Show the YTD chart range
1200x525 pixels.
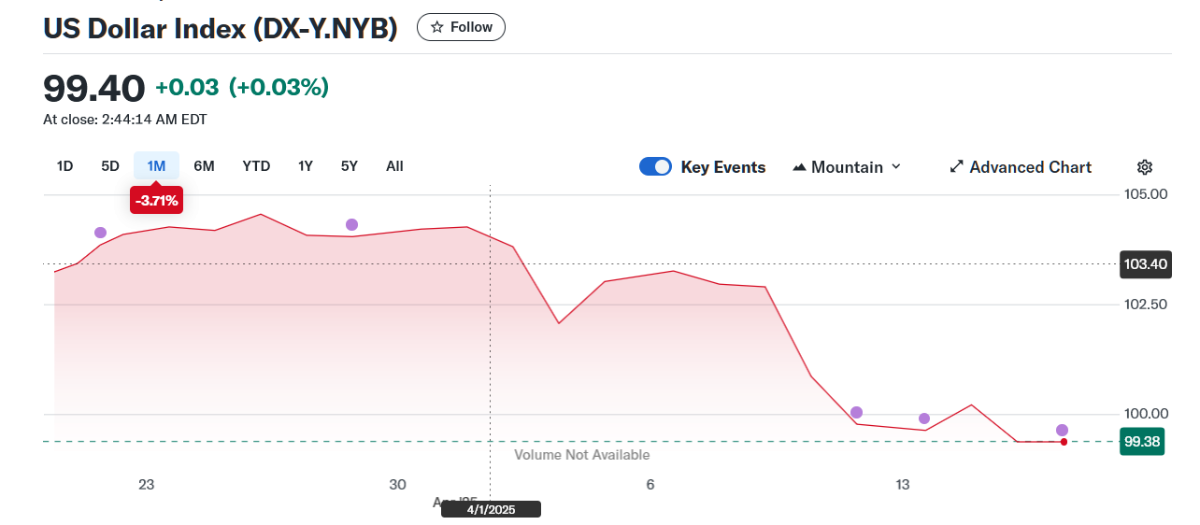point(256,166)
